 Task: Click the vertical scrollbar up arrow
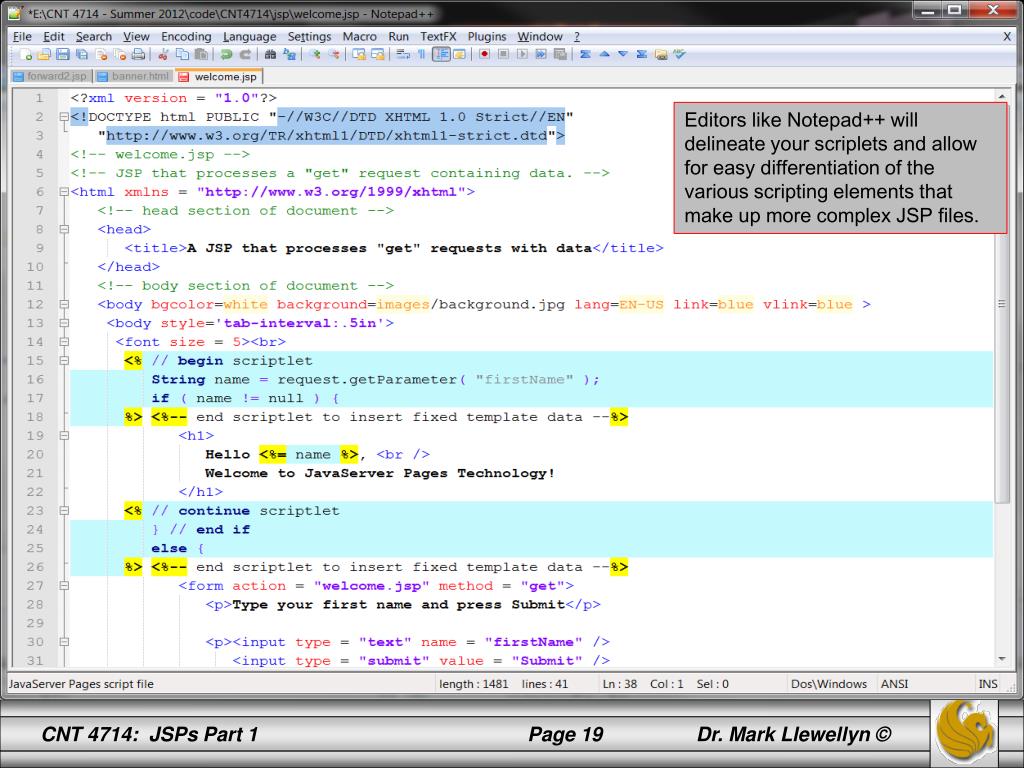pos(1002,96)
